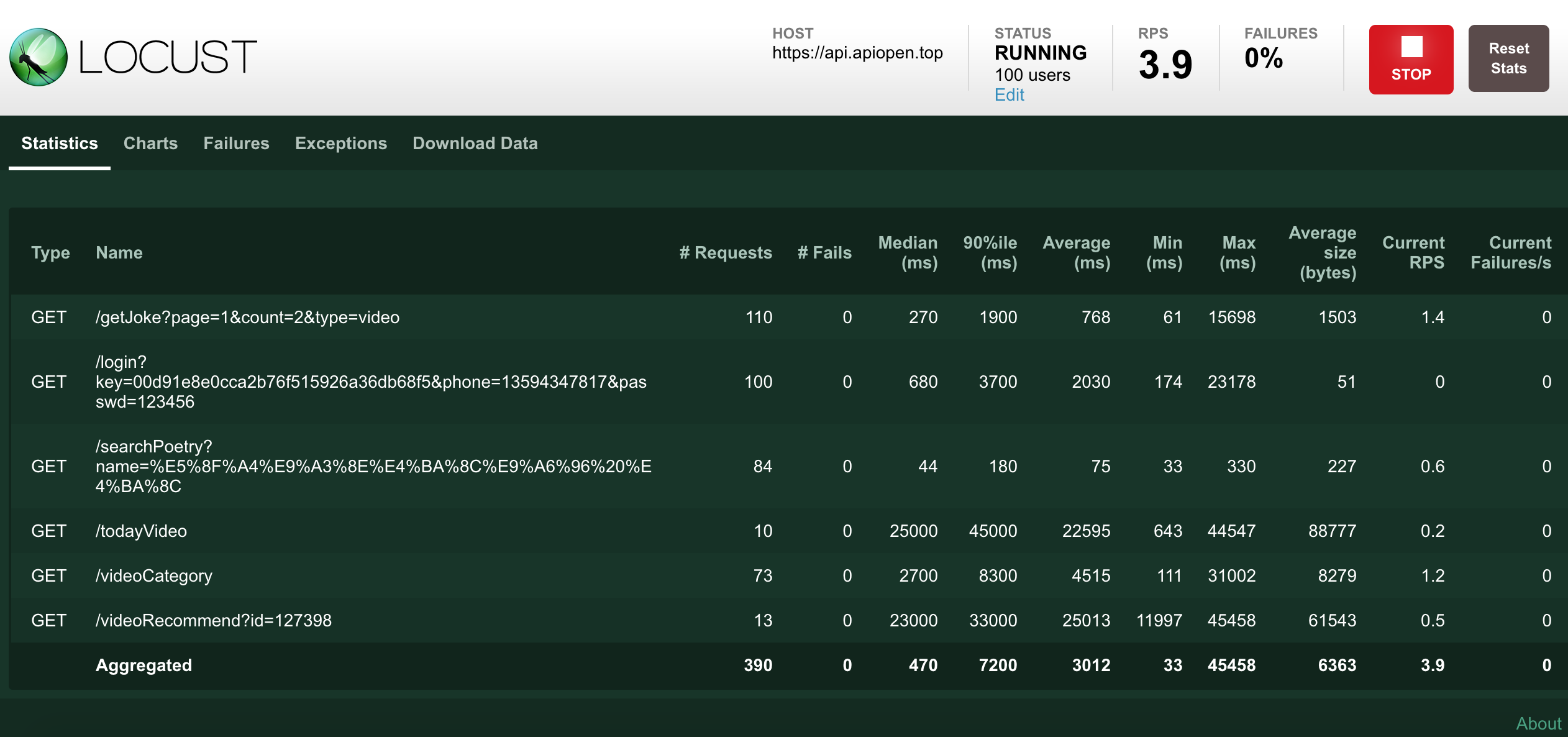Sort by Median (ms) column header
1568x737 pixels.
(908, 252)
